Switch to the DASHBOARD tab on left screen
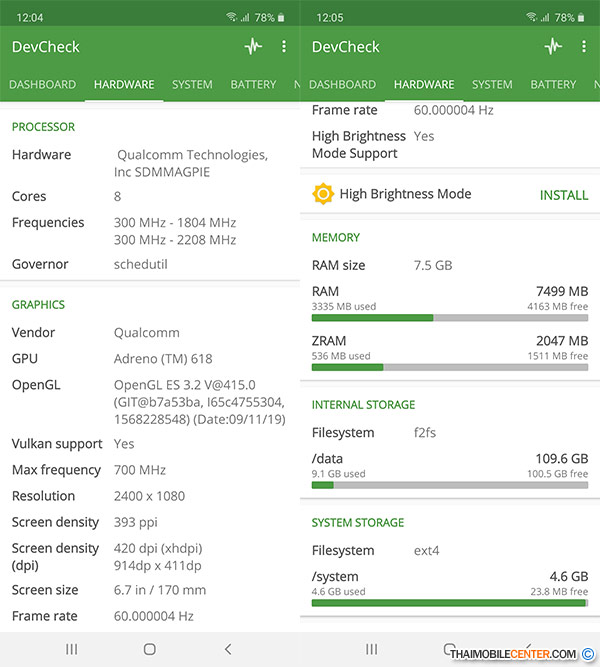Screen dimensions: 600x667 (42, 85)
